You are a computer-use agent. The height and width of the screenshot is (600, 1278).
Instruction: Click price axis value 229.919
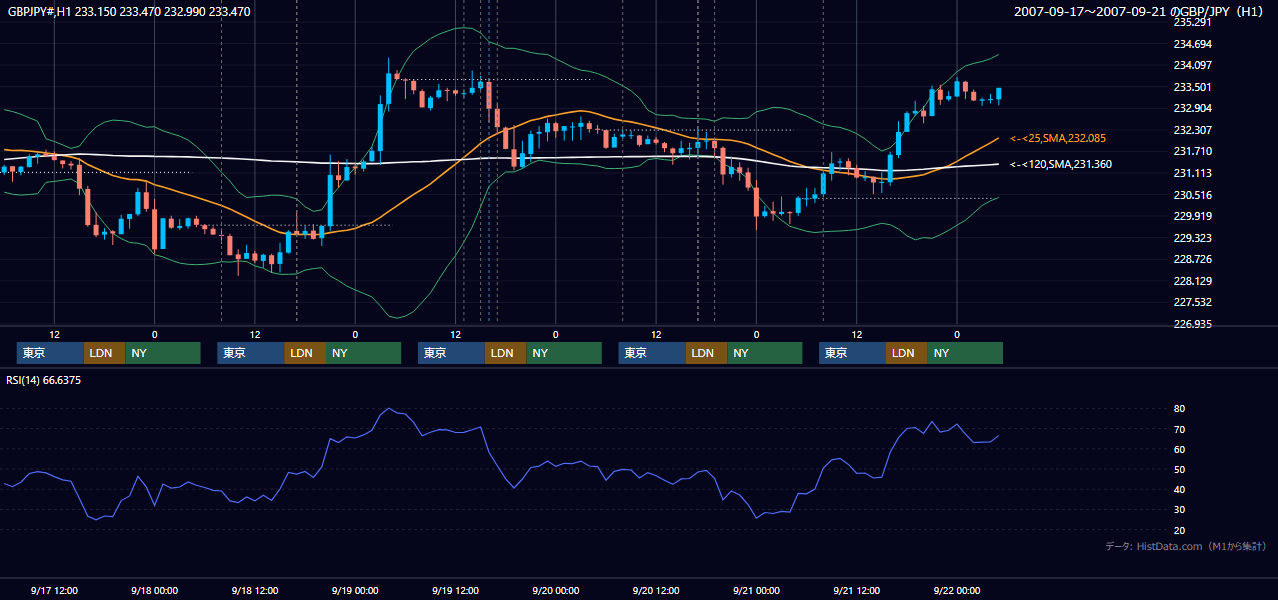[x=1192, y=216]
